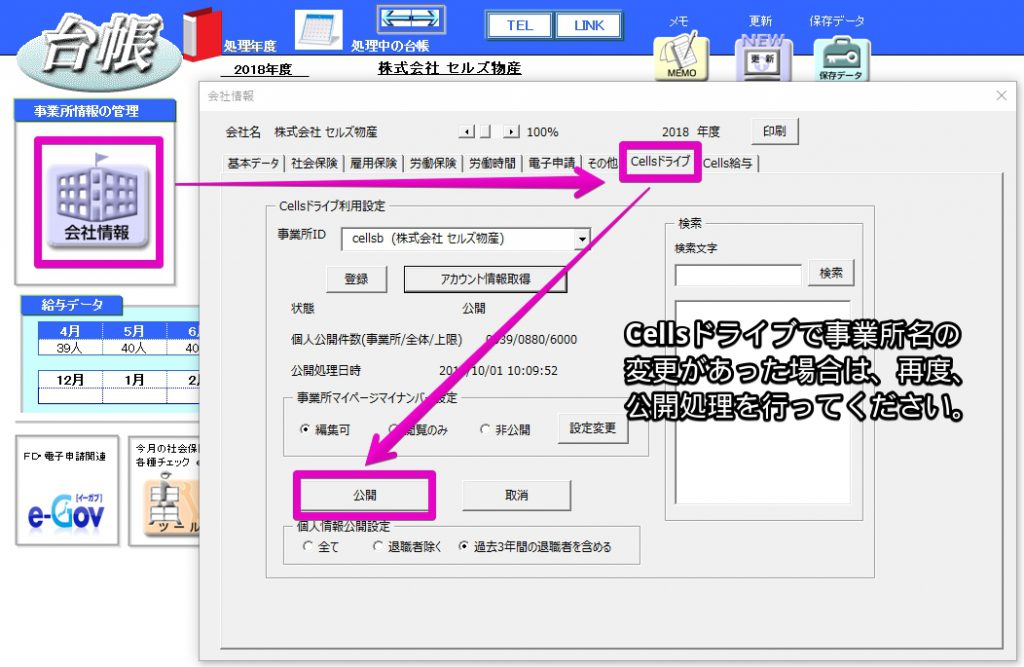
Task: Select the 4月 payroll month cell
Action: [x=70, y=331]
